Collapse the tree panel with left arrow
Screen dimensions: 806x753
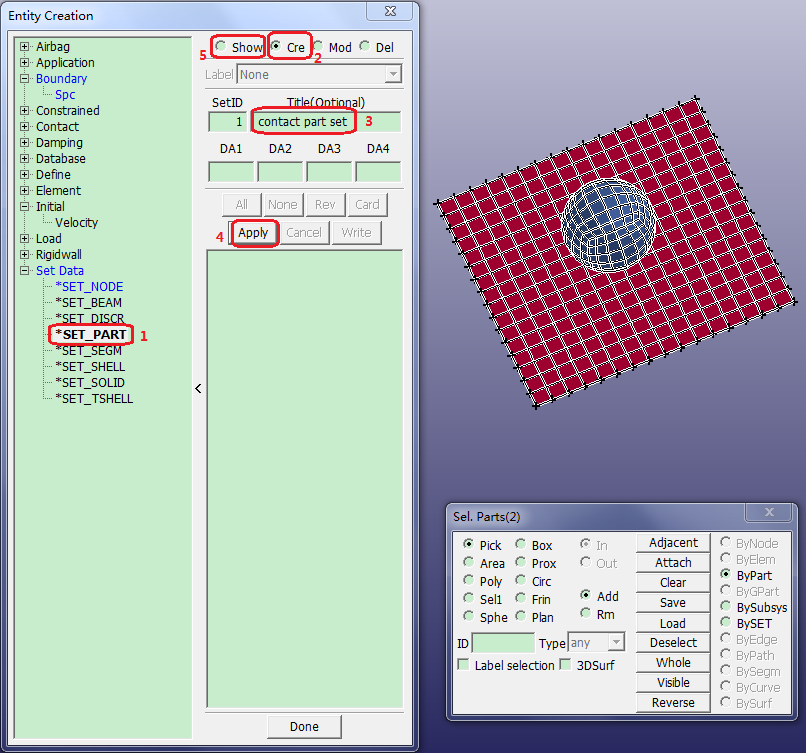tap(198, 388)
